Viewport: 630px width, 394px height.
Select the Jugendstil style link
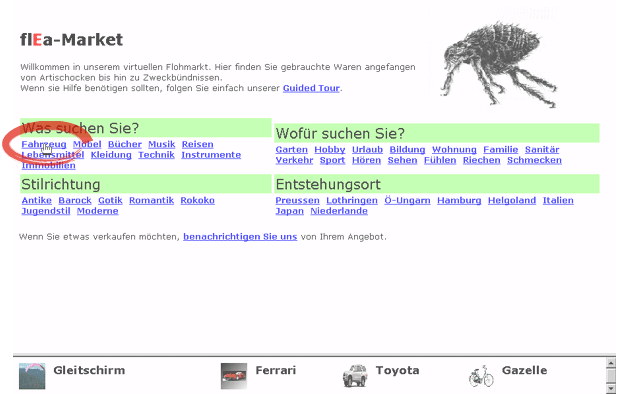[46, 211]
